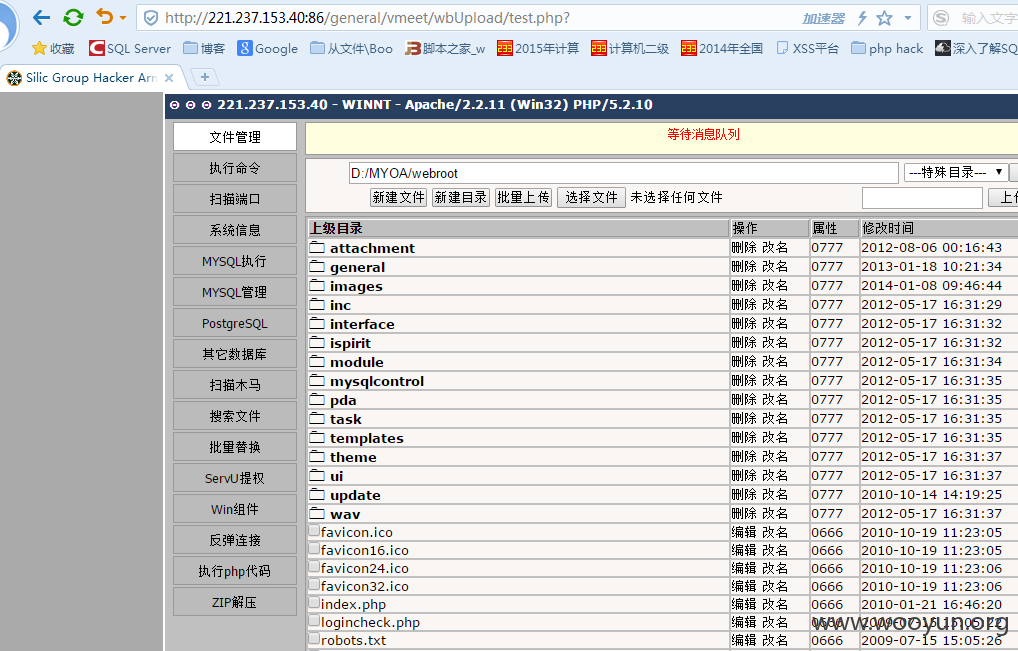Open a new browser tab with plus
The height and width of the screenshot is (651, 1018).
click(205, 77)
